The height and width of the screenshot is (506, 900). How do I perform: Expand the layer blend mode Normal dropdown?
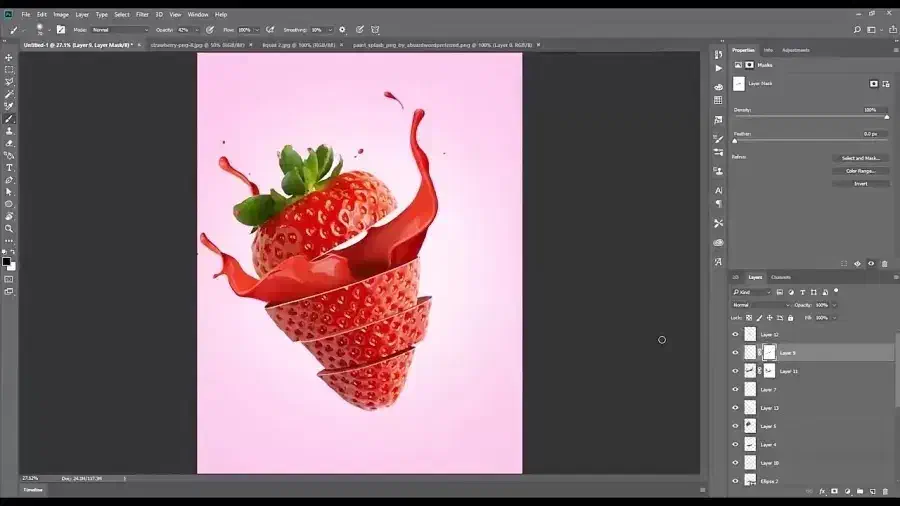tap(760, 305)
